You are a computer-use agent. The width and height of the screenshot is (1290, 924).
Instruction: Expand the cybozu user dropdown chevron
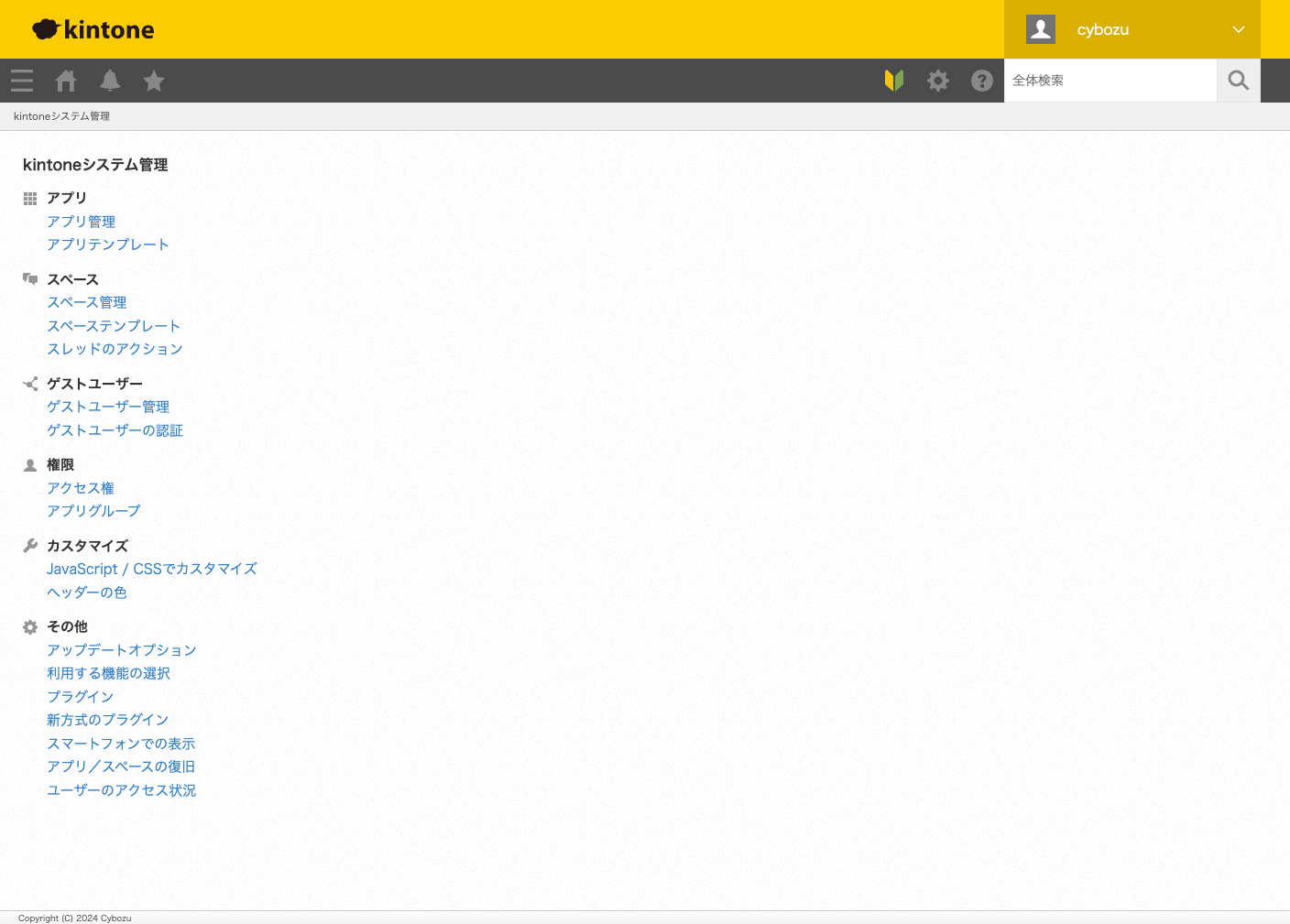pos(1239,29)
